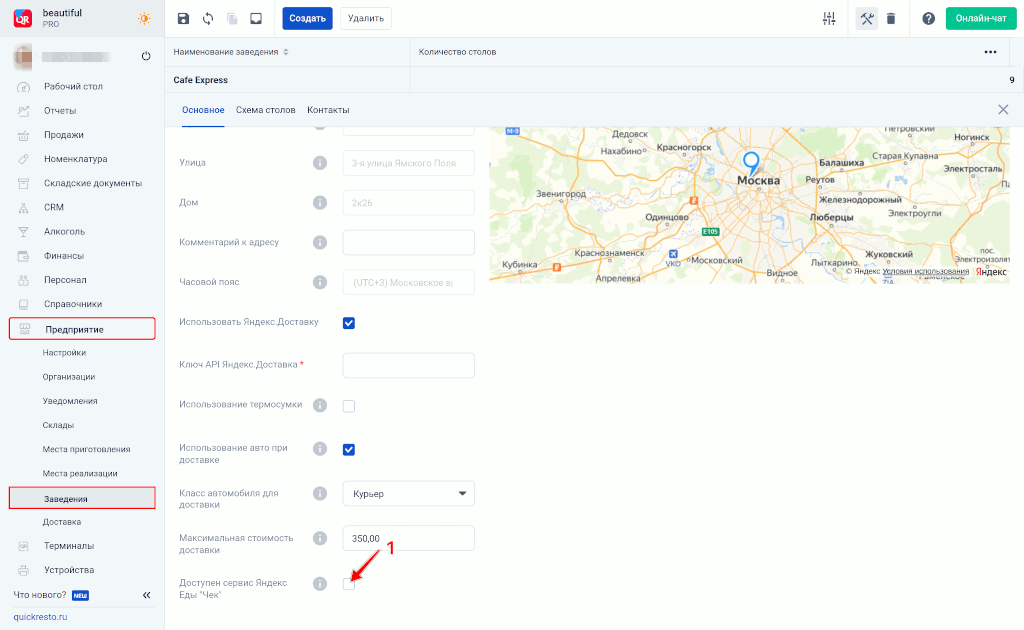
Task: Click the logout power icon
Action: click(x=146, y=56)
